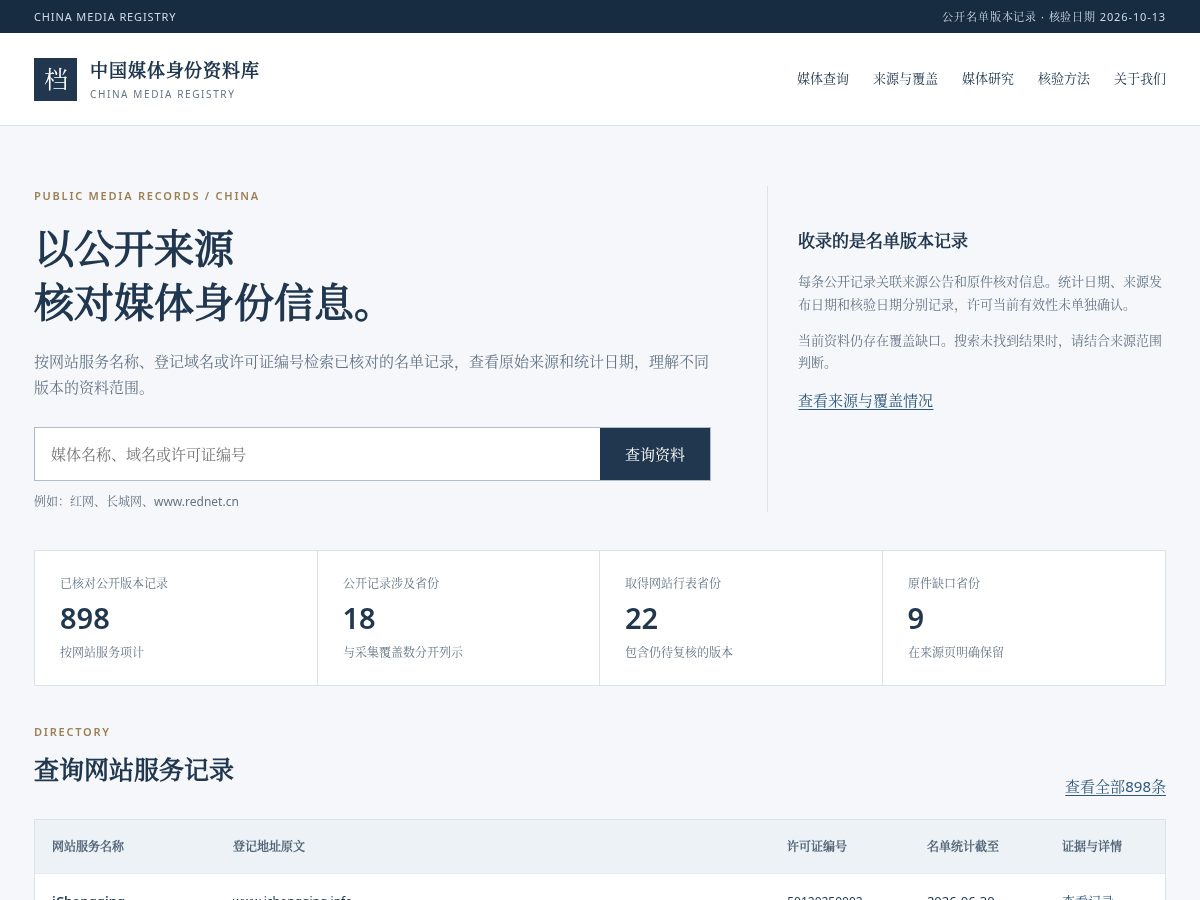Screen dimensions: 1200x900
Task: Click the 原件缺口省份 9 stat card
Action: (x=1024, y=618)
